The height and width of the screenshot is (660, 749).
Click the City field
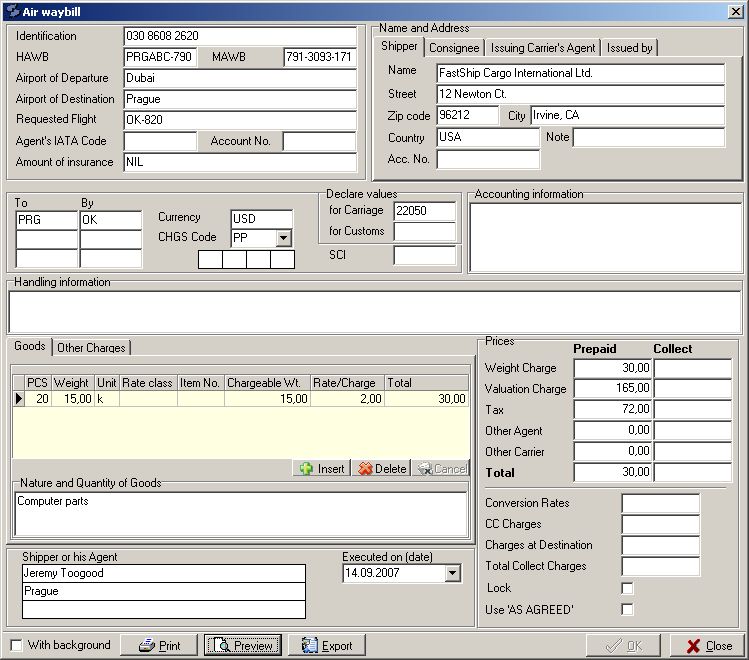pyautogui.click(x=628, y=116)
